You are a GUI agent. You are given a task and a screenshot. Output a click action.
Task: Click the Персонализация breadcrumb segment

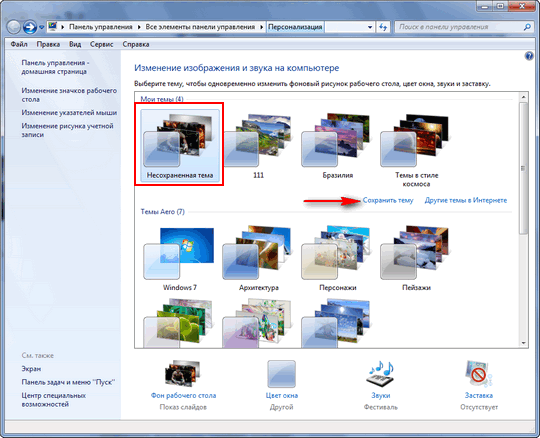click(295, 27)
